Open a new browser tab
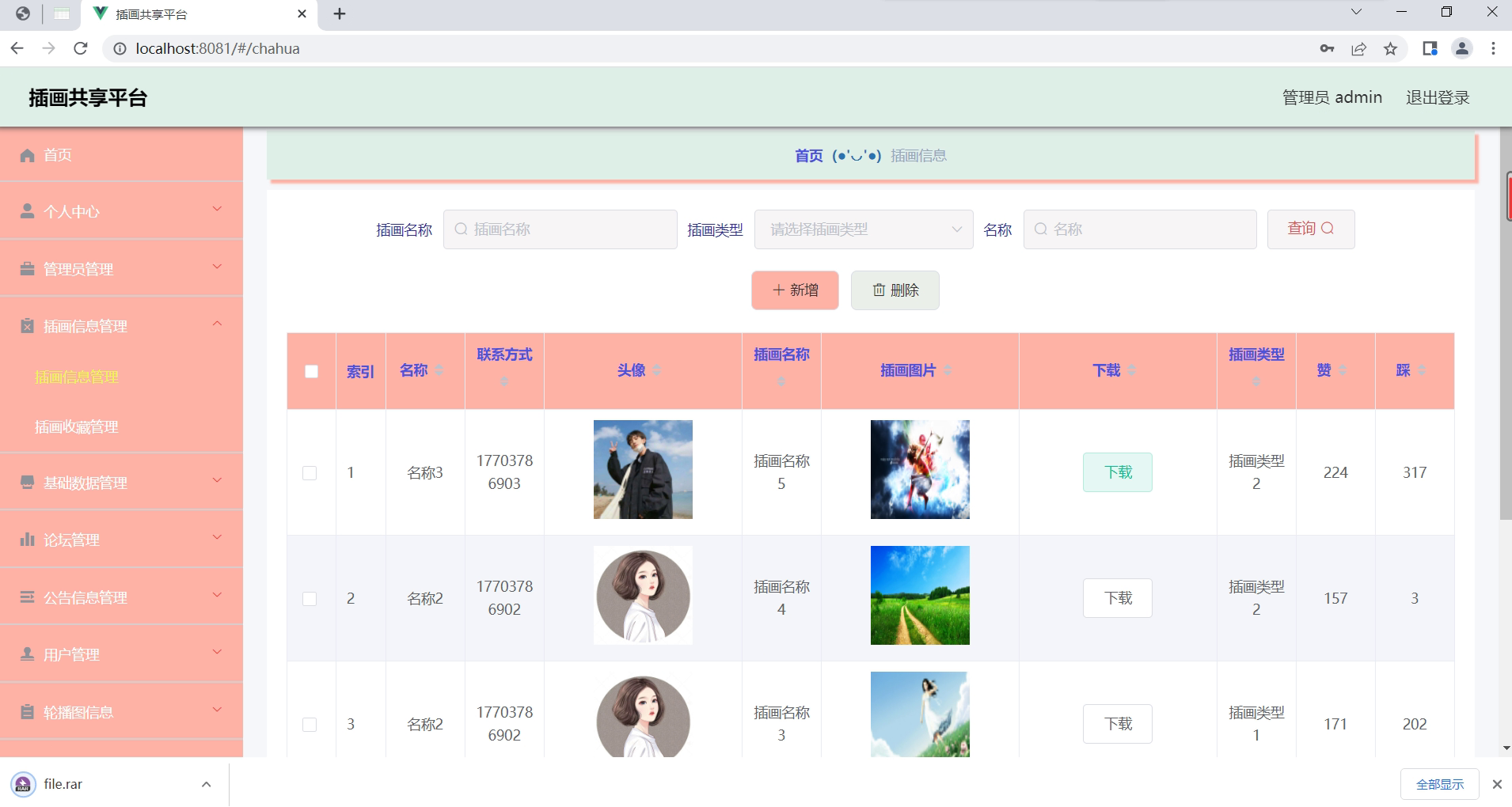 tap(340, 13)
